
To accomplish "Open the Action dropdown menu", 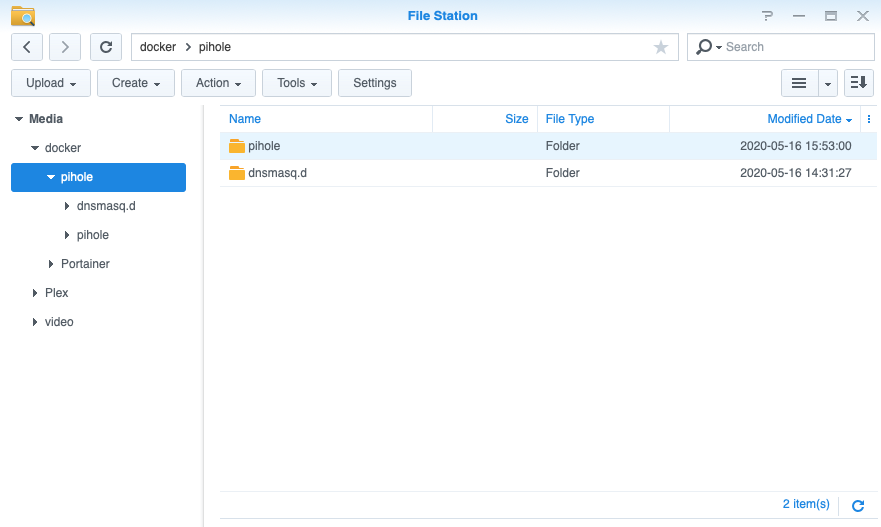I will (x=219, y=83).
